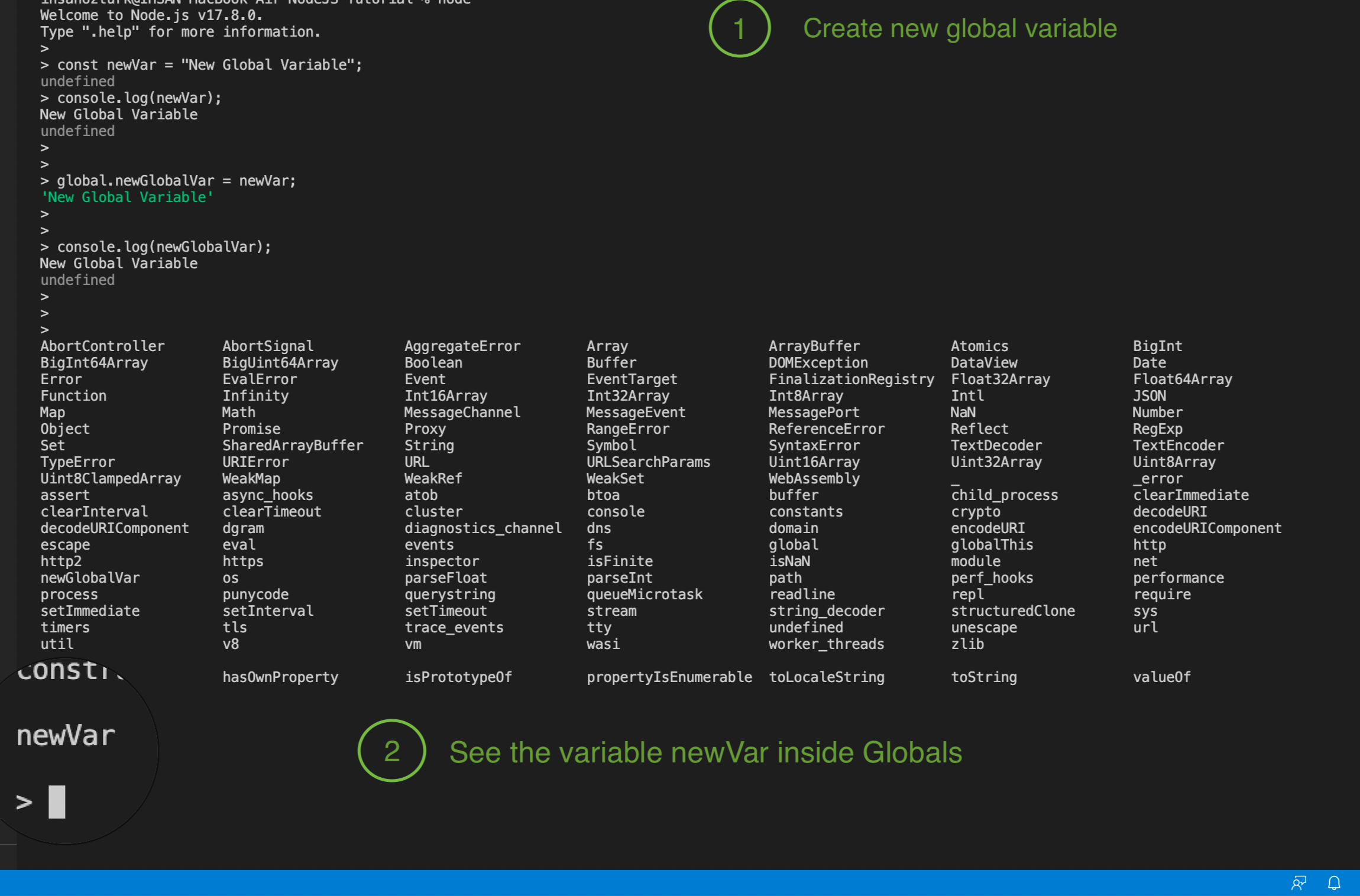Click 'BigUint64Array' entry
1360x896 pixels.
[x=280, y=363]
